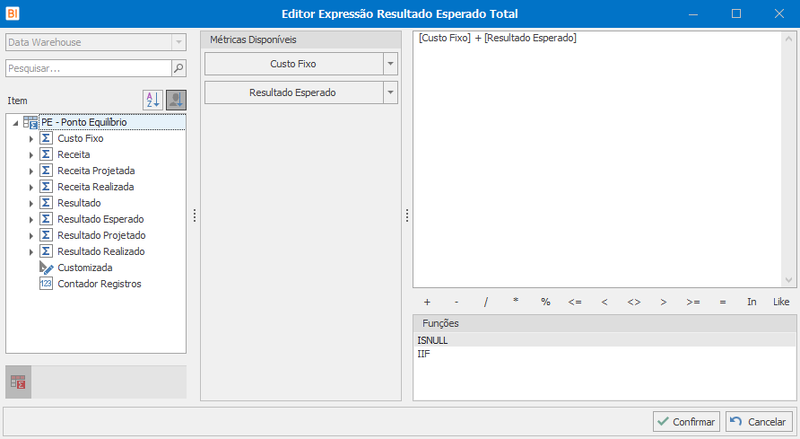Click the sigma icon beside Resultado Esperado
This screenshot has width=800, height=439.
[46, 219]
